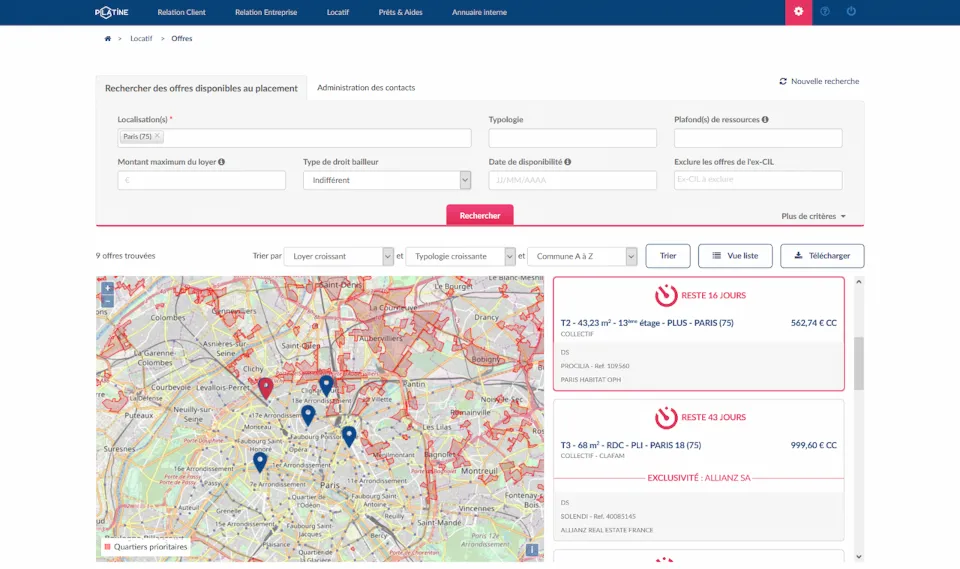The image size is (960, 569).
Task: Select the red map marker pin
Action: coord(265,386)
